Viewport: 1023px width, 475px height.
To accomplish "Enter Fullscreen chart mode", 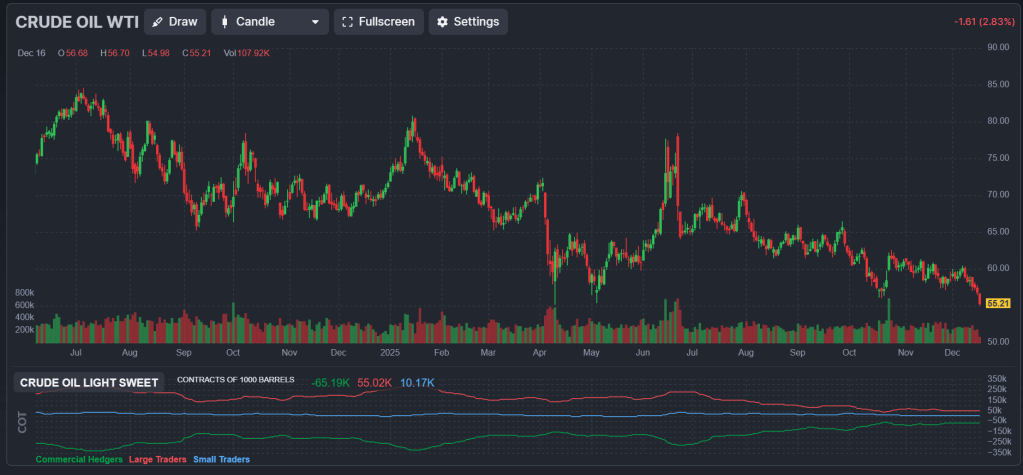I will pyautogui.click(x=378, y=22).
